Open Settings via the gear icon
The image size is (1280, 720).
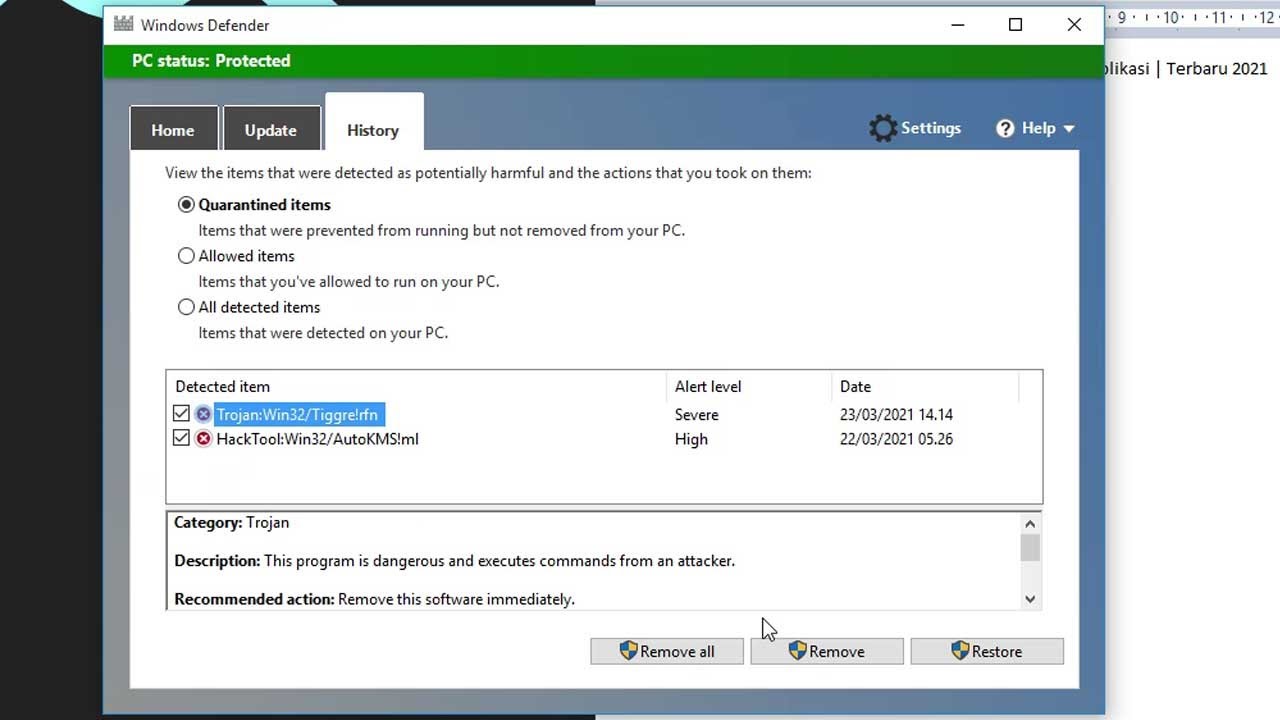point(883,128)
